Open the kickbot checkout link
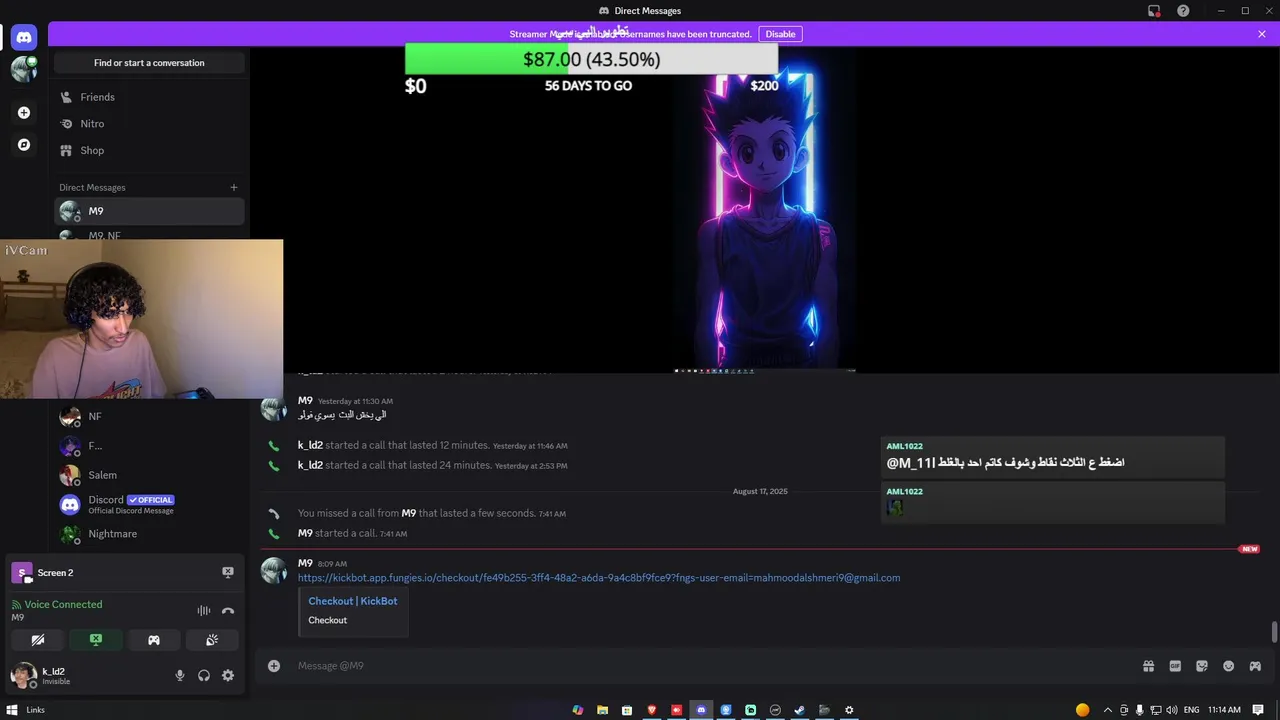Viewport: 1280px width, 720px height. 599,578
